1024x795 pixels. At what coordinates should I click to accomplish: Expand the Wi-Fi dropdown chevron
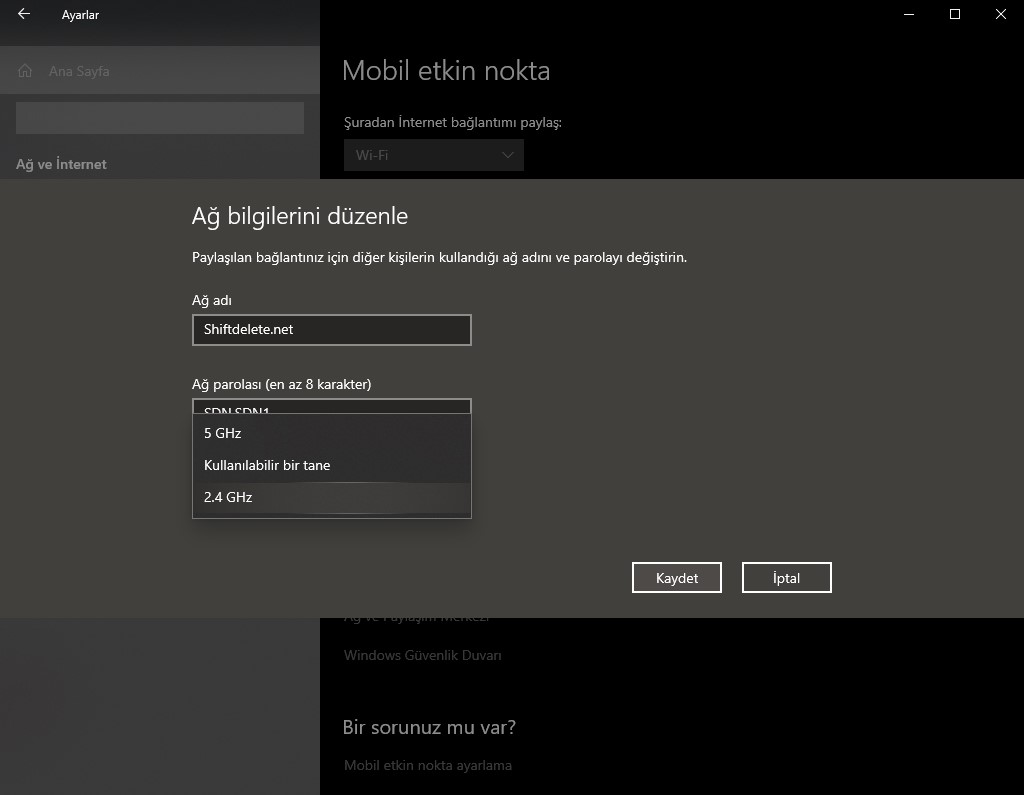point(508,156)
